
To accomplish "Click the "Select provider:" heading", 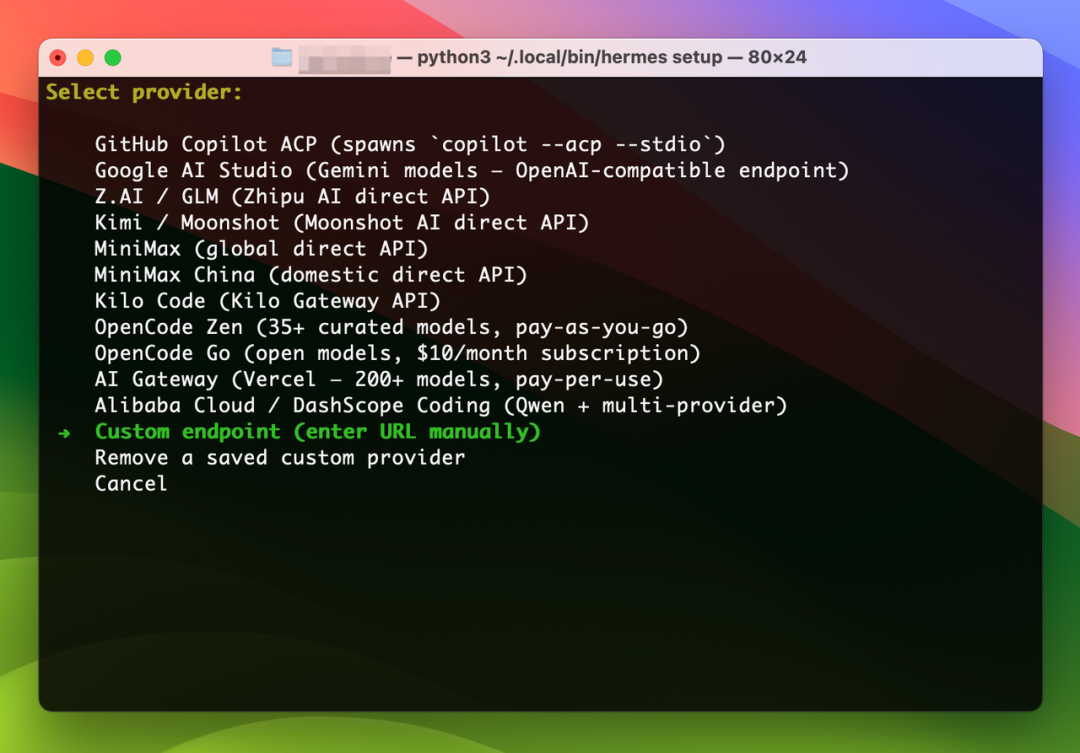I will click(x=144, y=92).
